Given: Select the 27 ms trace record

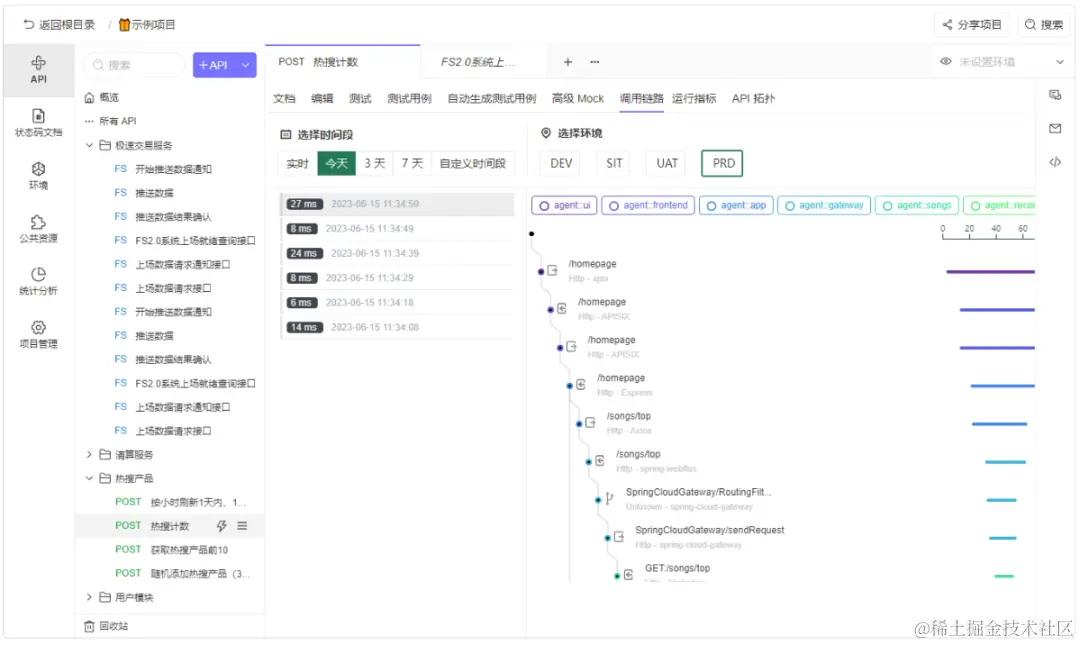Looking at the screenshot, I should click(397, 204).
